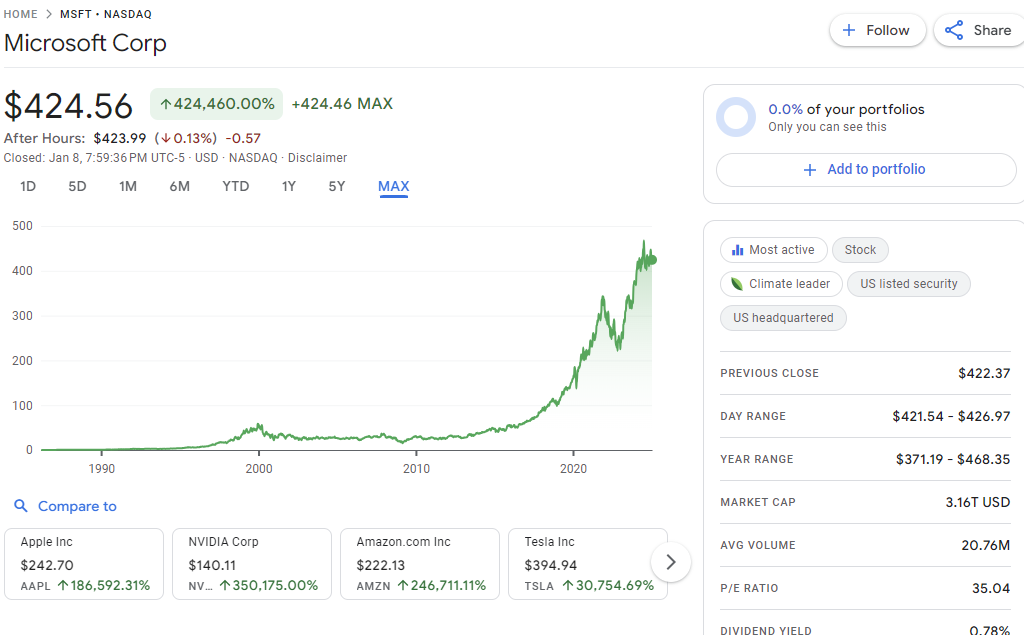The height and width of the screenshot is (635, 1024).
Task: Show the 1Y chart range
Action: pos(289,186)
